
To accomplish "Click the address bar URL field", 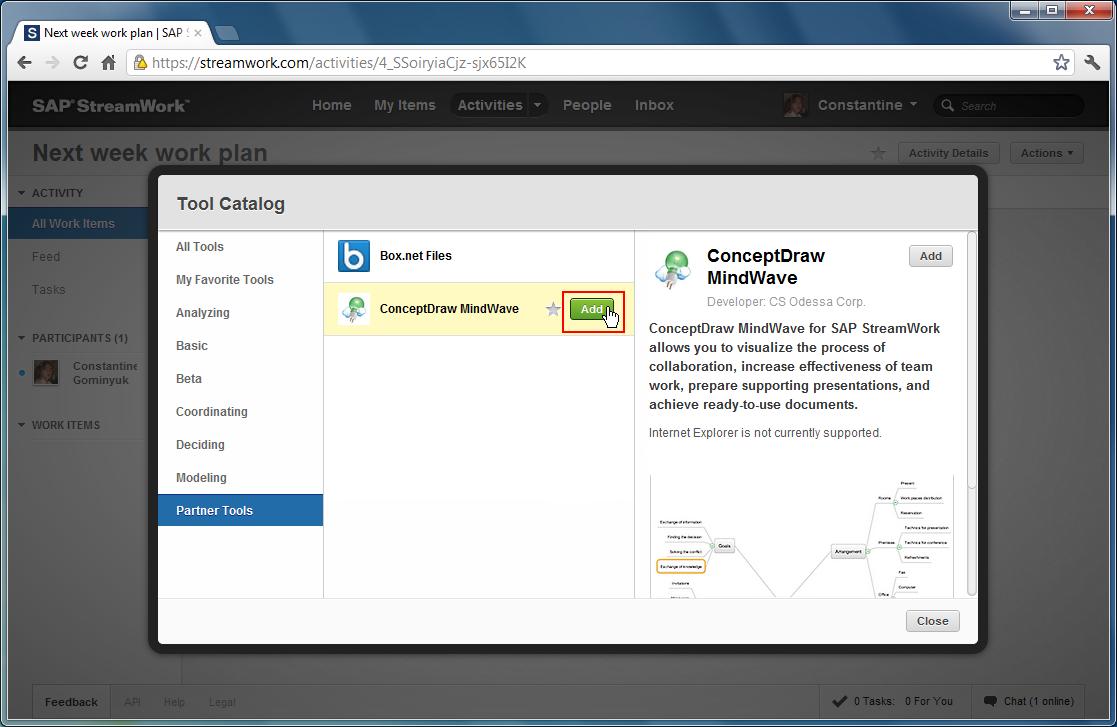I will pyautogui.click(x=598, y=63).
